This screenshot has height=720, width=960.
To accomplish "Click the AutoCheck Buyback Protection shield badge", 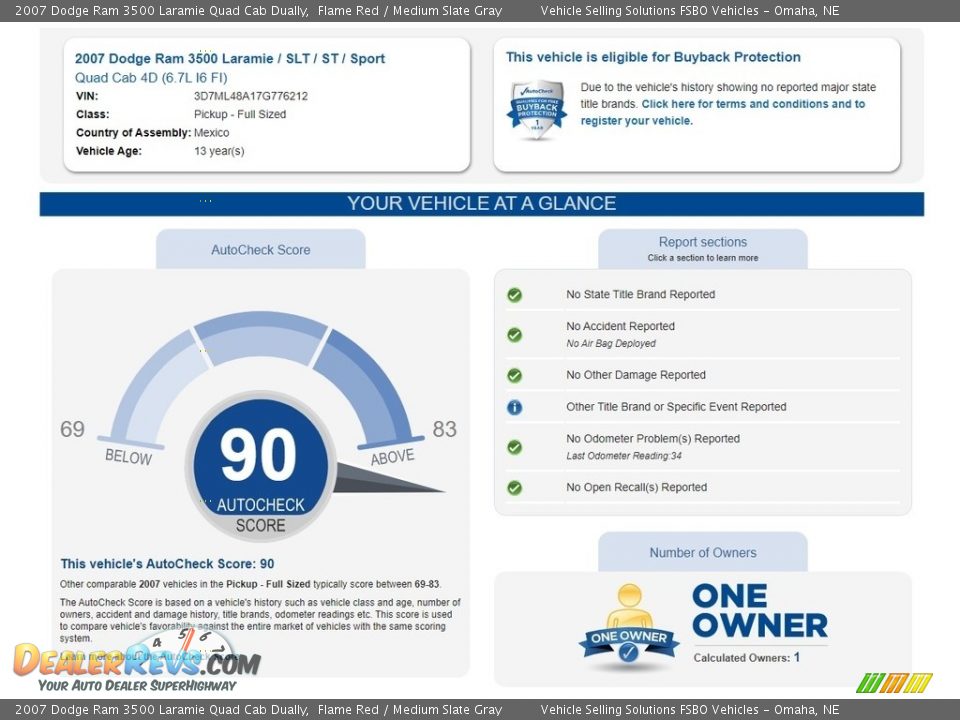I will (537, 110).
